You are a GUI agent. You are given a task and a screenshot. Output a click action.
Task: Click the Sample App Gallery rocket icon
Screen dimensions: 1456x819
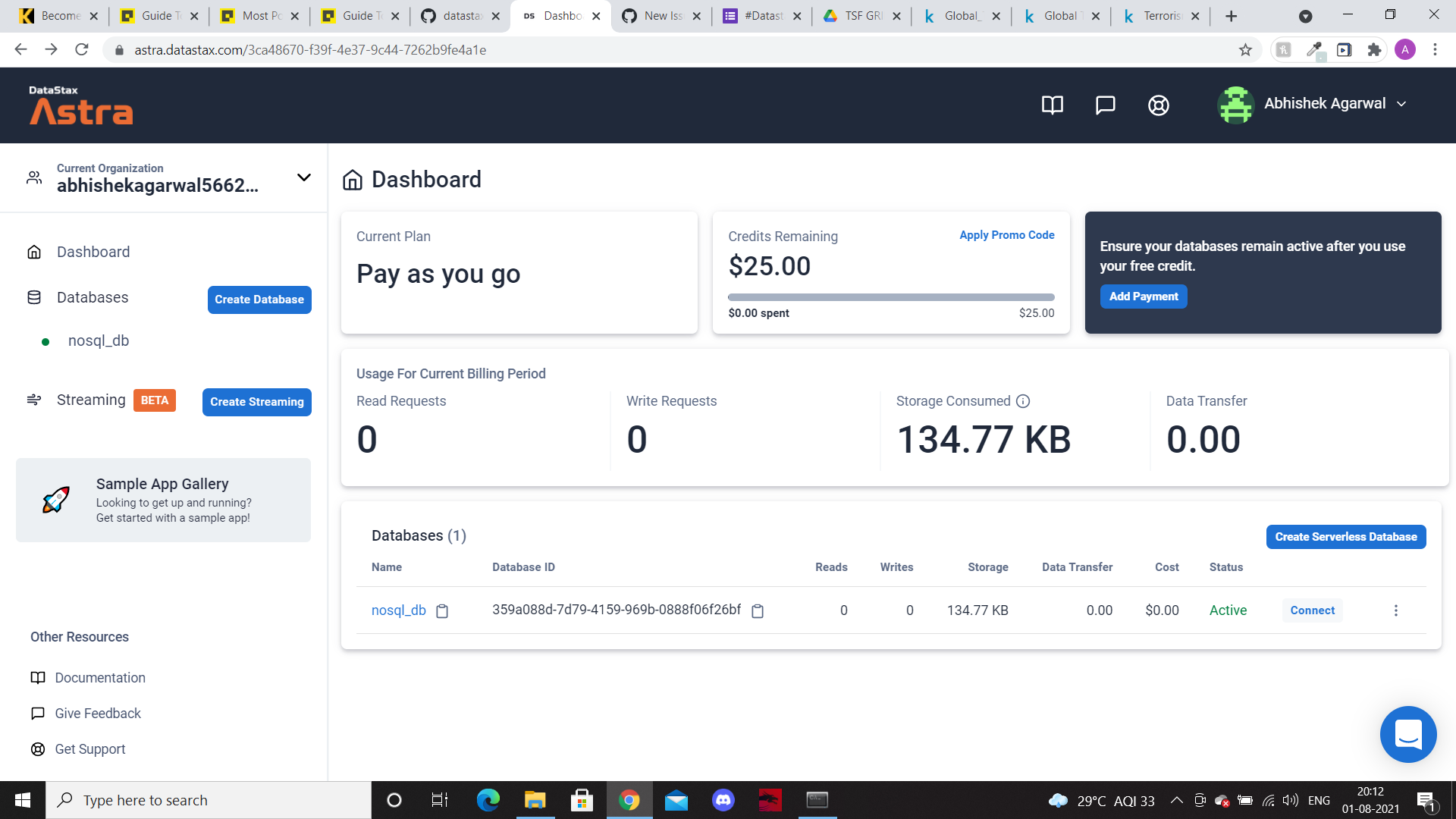coord(55,500)
